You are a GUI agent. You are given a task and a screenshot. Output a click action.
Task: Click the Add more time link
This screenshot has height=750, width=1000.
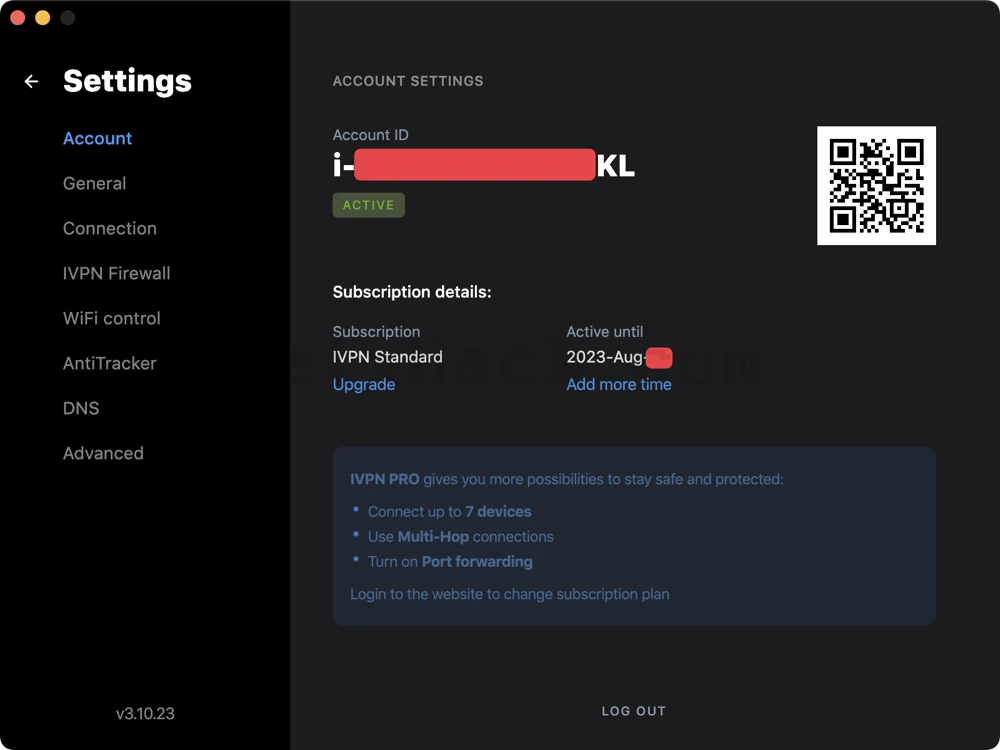point(619,384)
